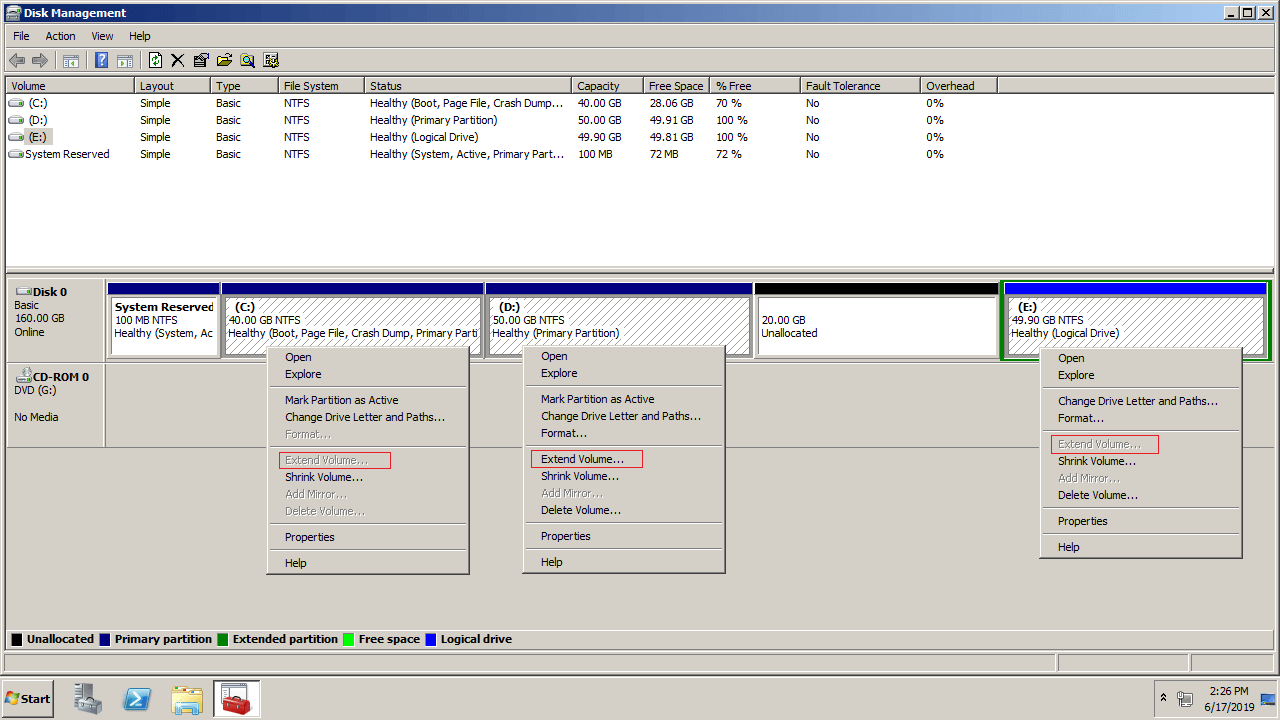The image size is (1280, 720).
Task: Click the blue Help question mark icon
Action: 101,61
